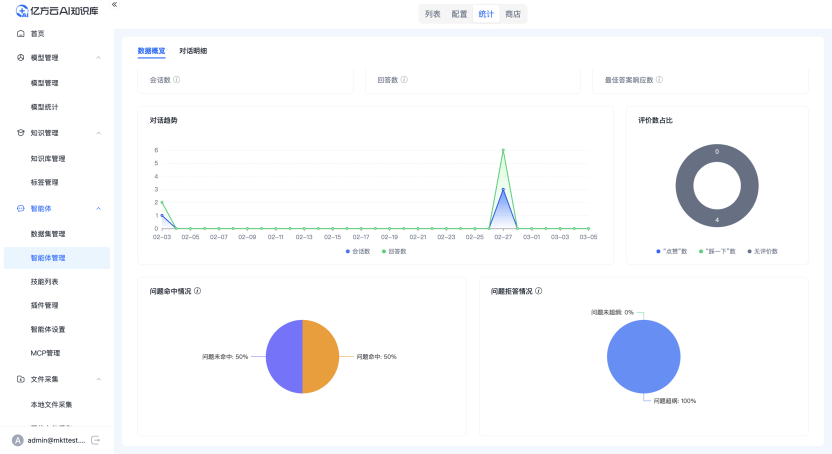Screen dimensions: 832x454
Task: Collapse the 知识管理 section chevron
Action: [x=99, y=133]
